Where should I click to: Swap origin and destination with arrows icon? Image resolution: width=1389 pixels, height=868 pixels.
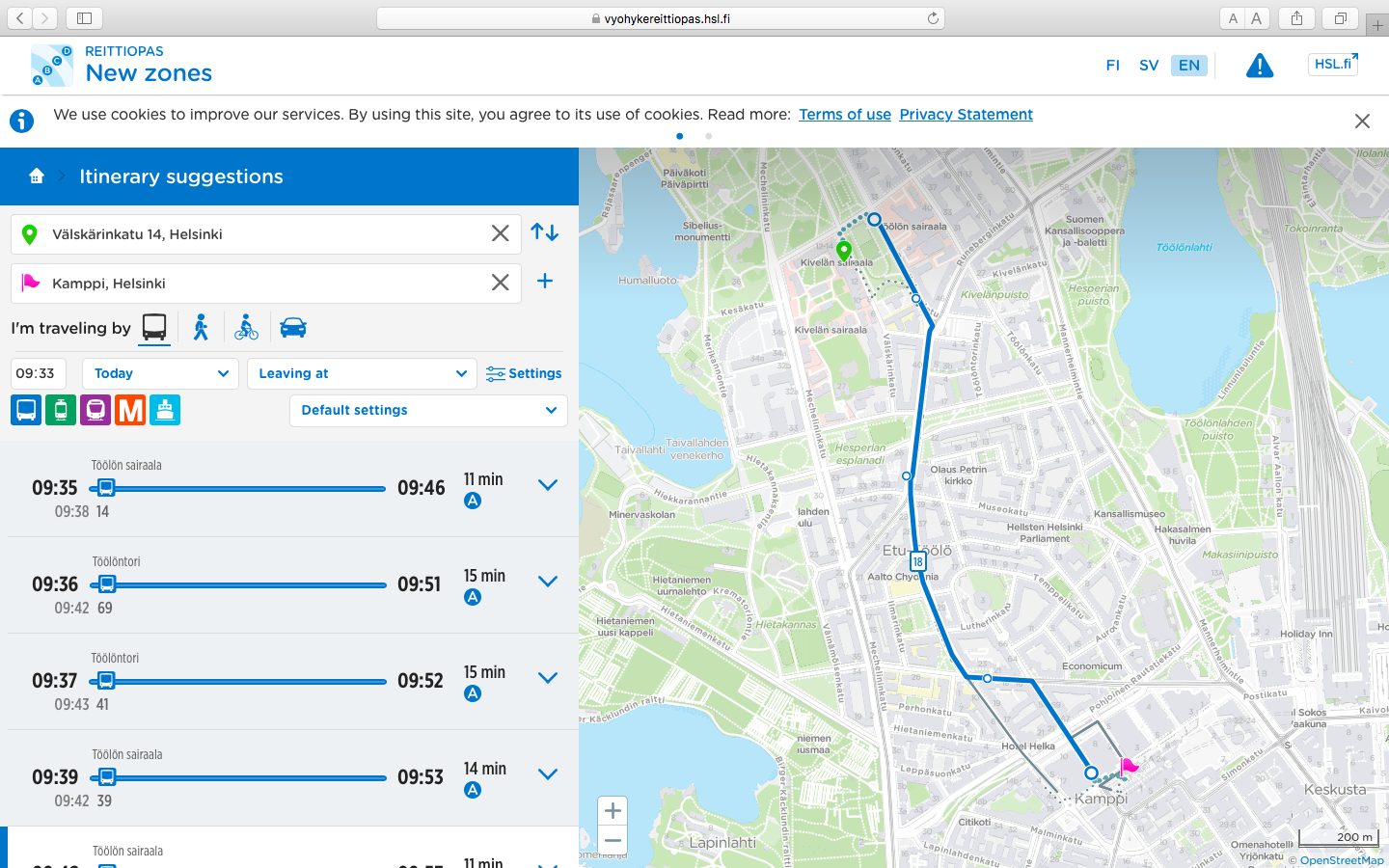[x=545, y=232]
